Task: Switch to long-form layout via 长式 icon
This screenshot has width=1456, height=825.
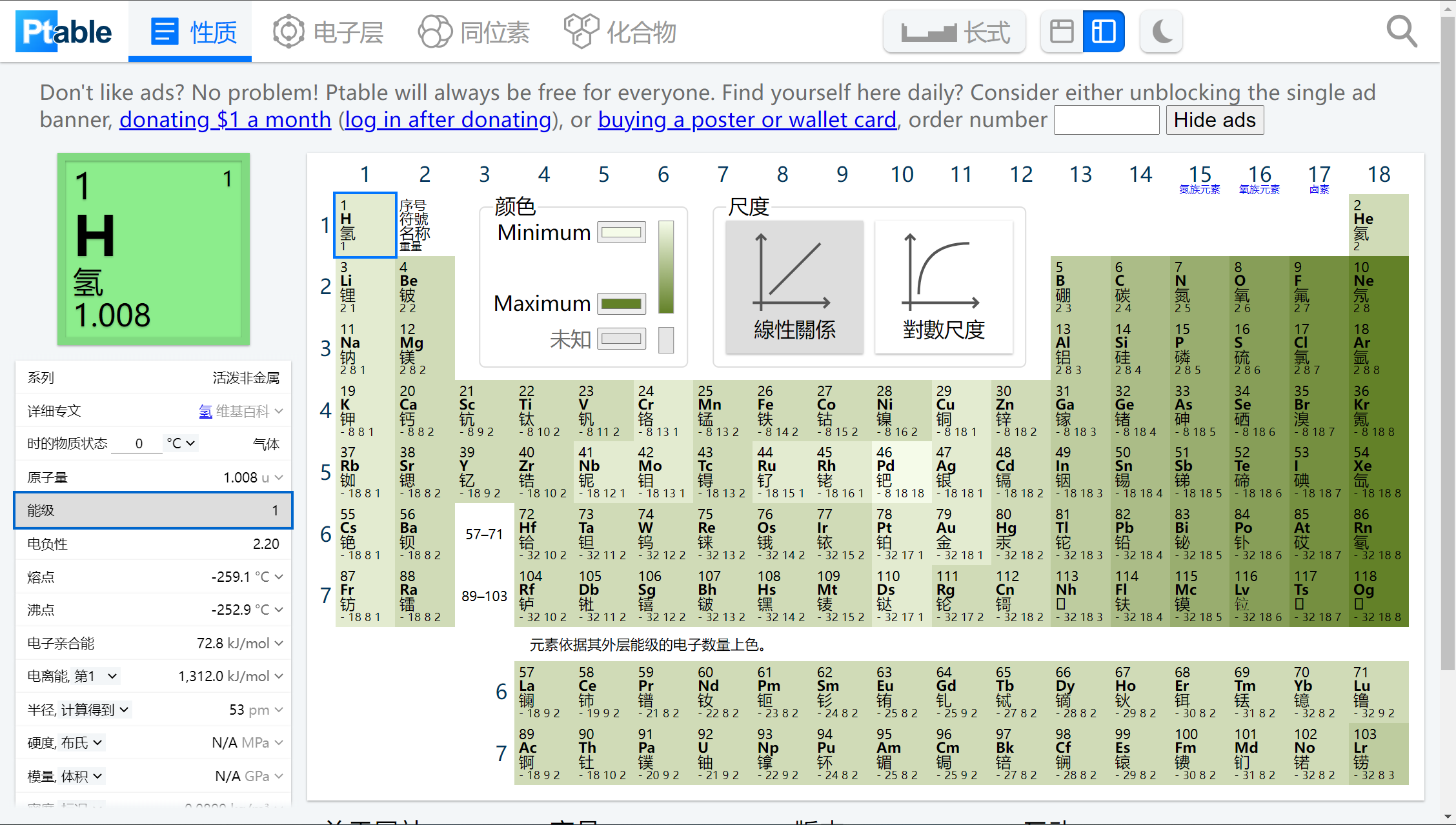Action: click(x=954, y=30)
